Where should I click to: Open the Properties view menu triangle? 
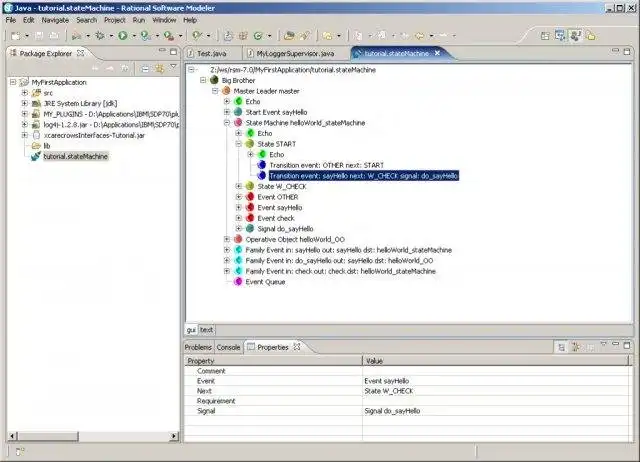point(603,344)
